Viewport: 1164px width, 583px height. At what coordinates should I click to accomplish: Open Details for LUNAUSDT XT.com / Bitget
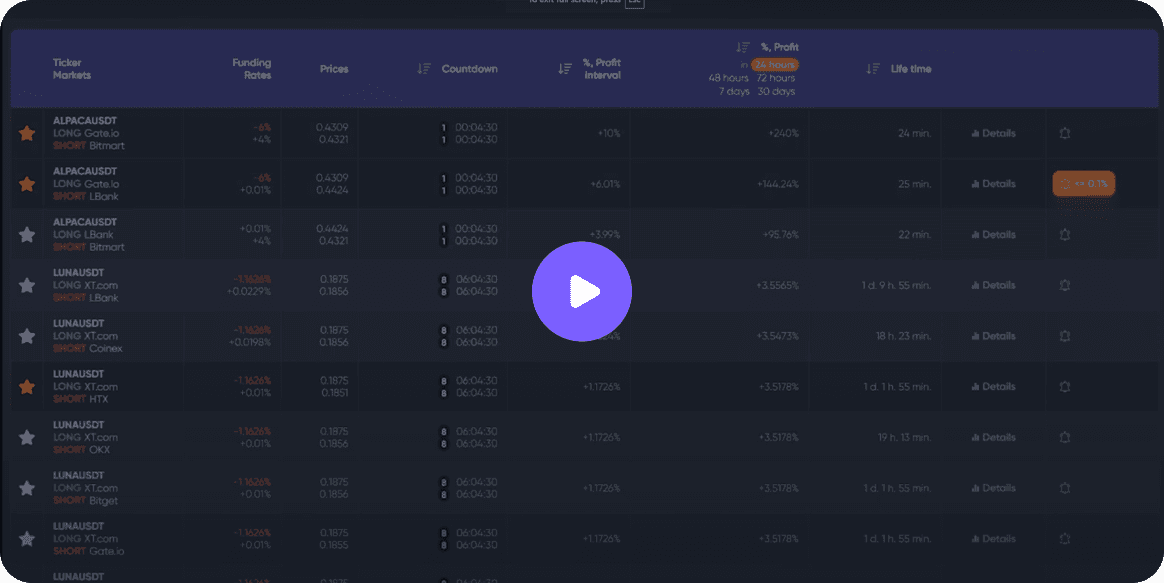[993, 488]
